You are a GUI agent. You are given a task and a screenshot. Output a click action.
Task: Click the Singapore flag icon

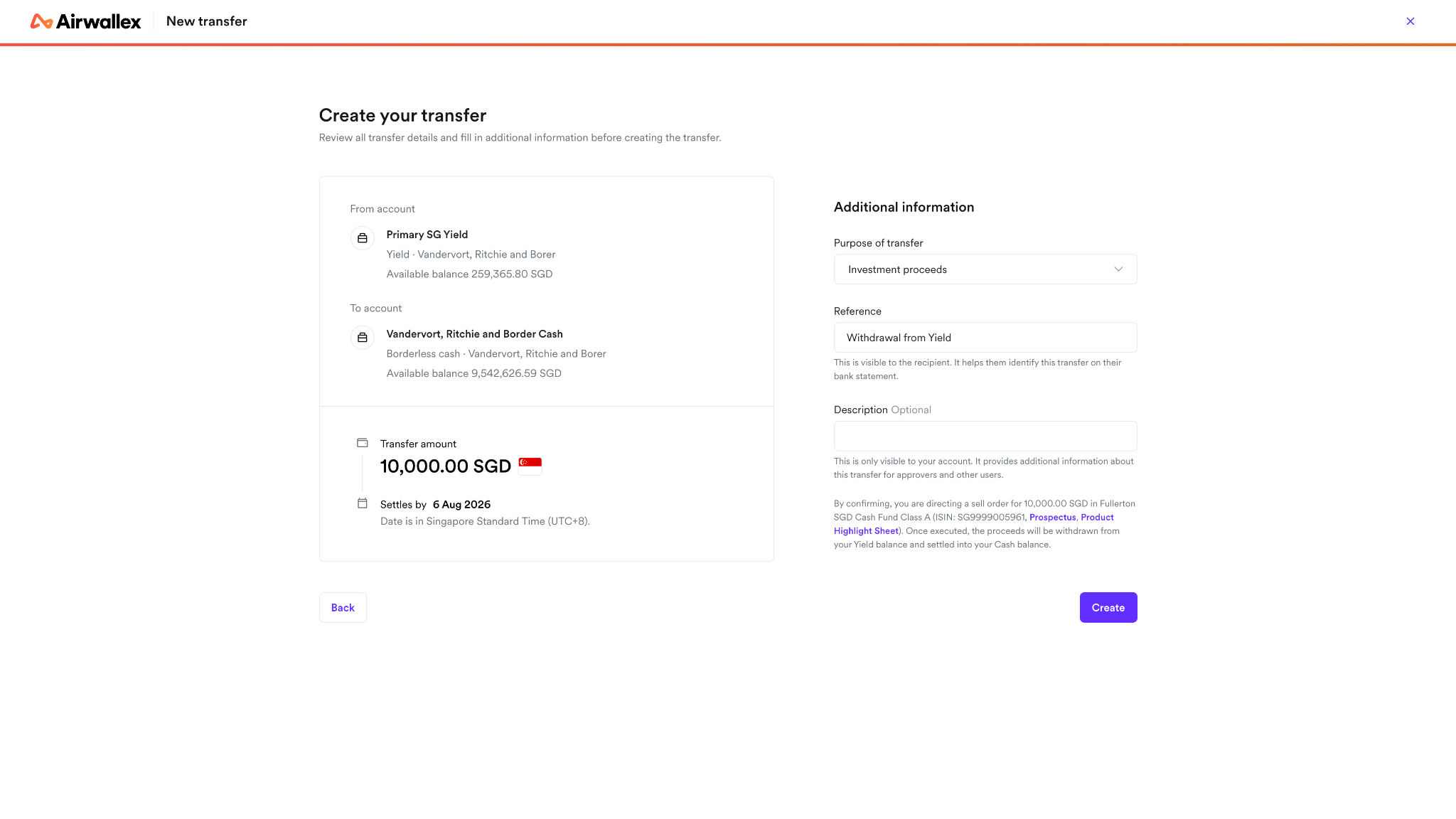tap(530, 466)
